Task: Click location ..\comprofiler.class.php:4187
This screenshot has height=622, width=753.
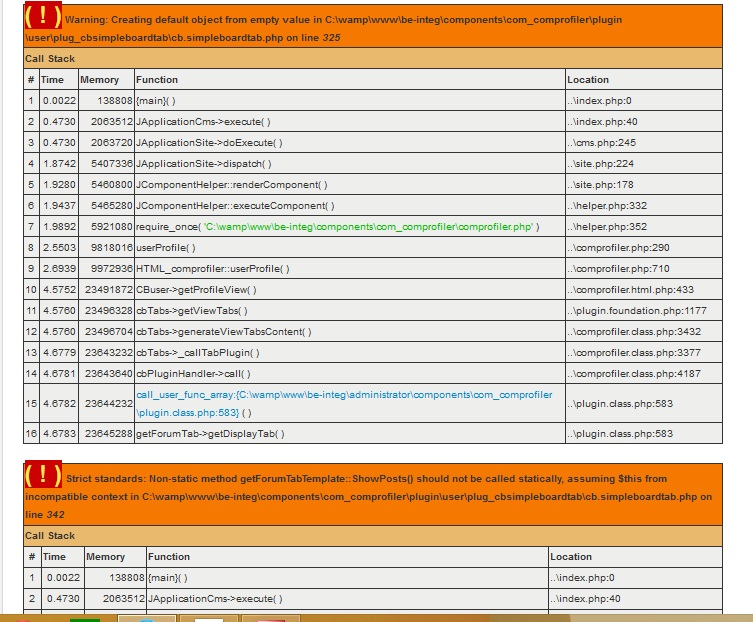Action: [x=634, y=374]
